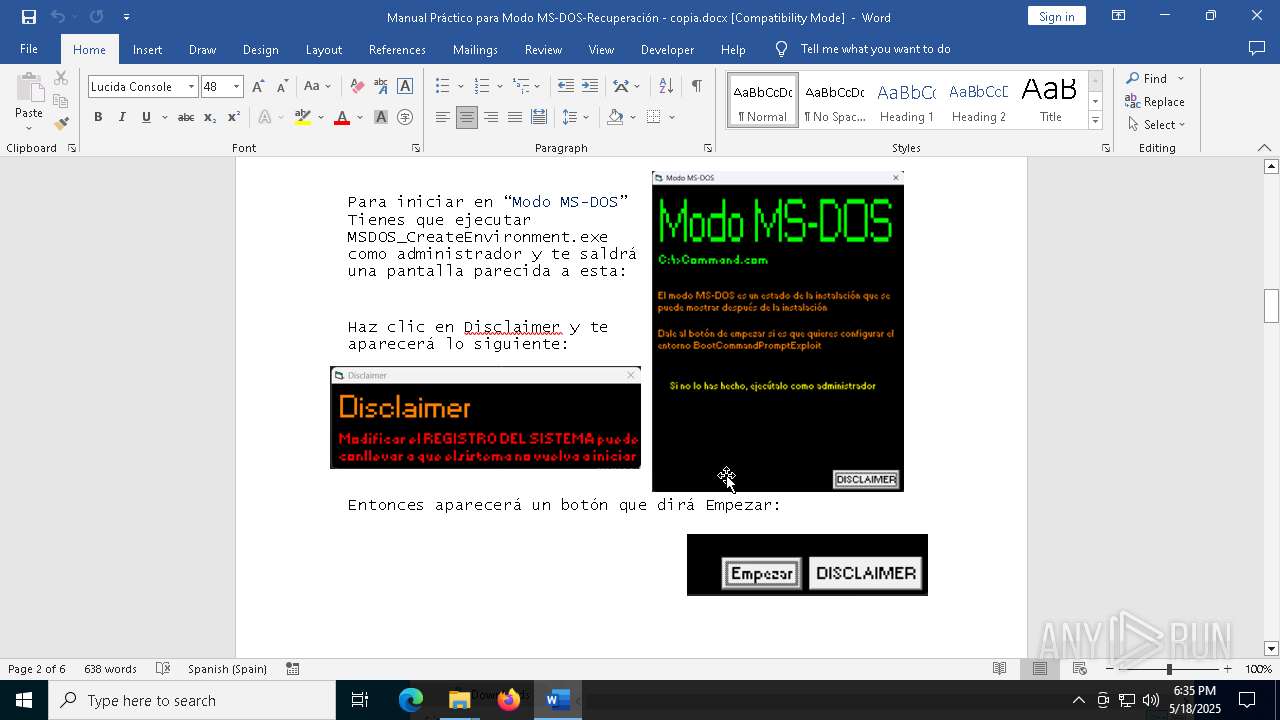Toggle Superscript formatting
Image resolution: width=1280 pixels, height=720 pixels.
pos(234,117)
